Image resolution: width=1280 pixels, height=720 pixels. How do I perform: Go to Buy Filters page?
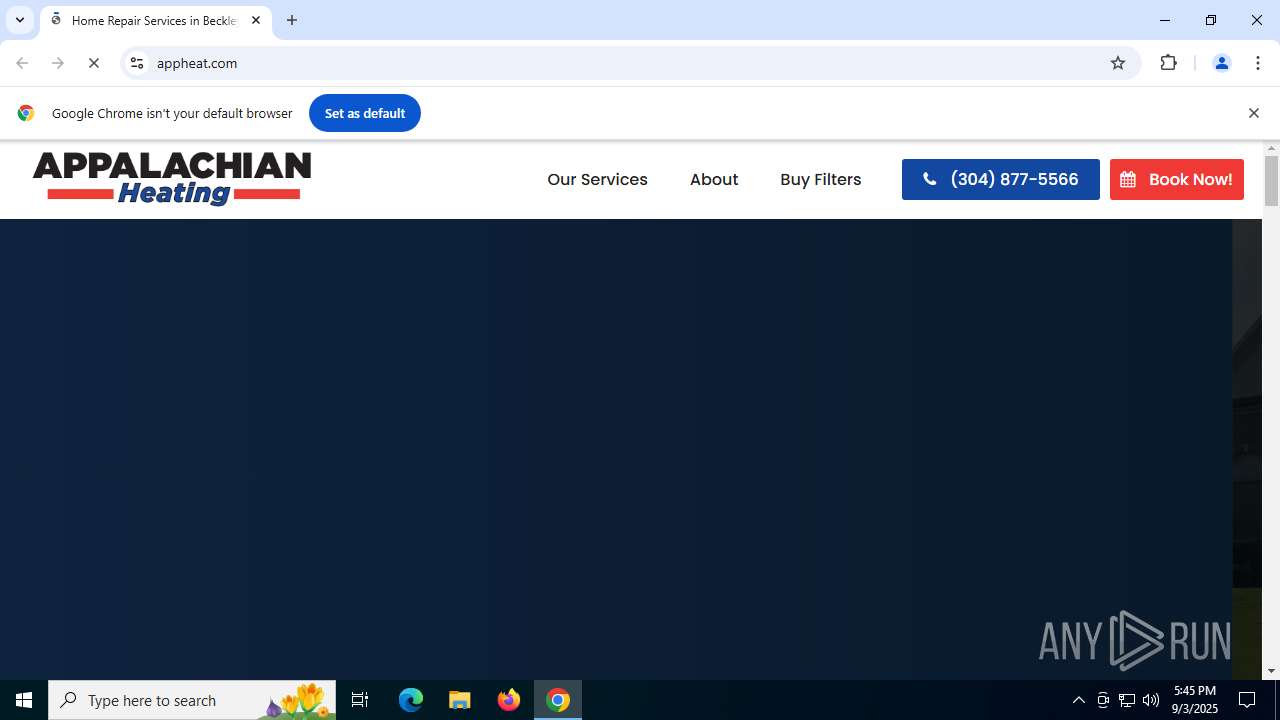tap(820, 180)
